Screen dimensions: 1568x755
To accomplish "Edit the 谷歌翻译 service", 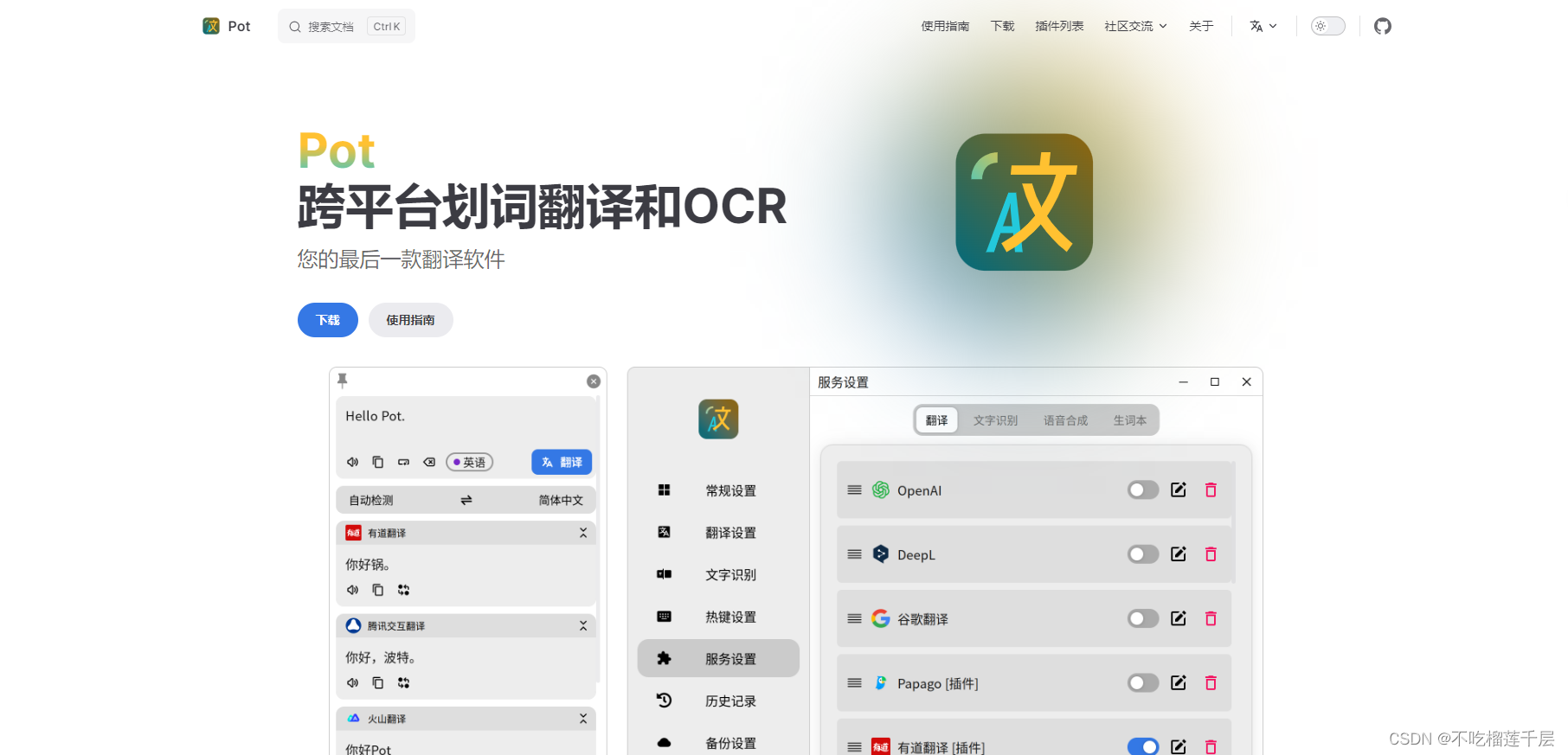I will click(1179, 617).
